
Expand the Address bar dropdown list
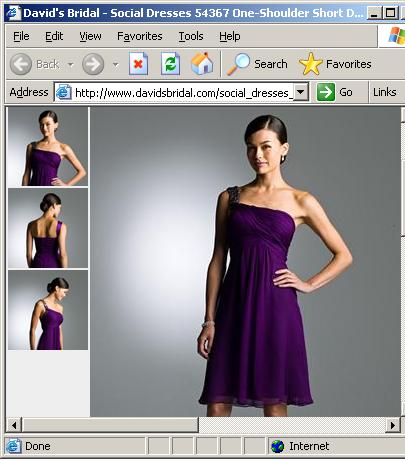301,92
